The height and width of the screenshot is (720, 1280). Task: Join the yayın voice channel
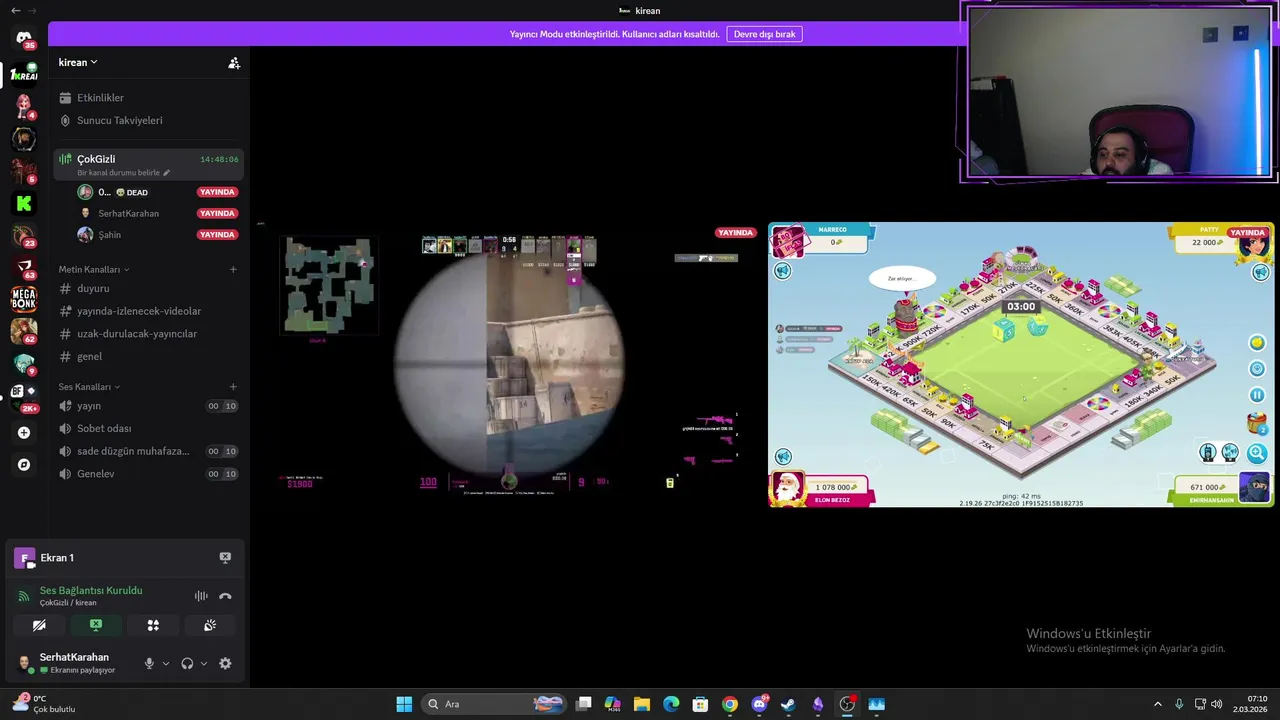tap(149, 406)
